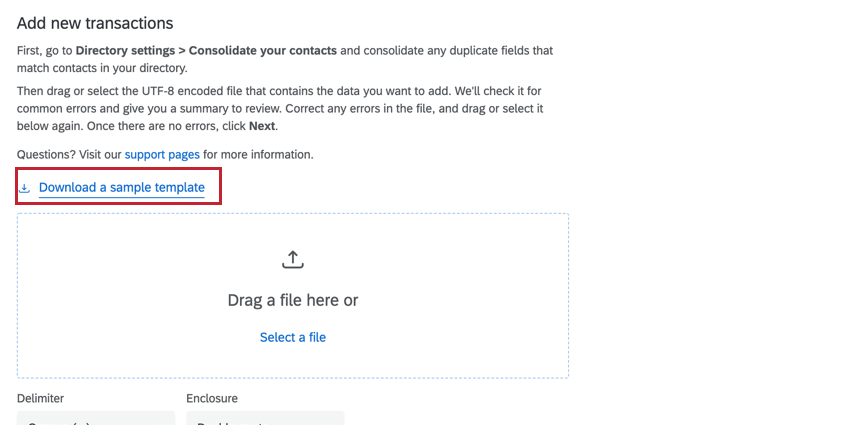Click the Delimiter field label
Screen dimensions: 850x425
tap(39, 398)
